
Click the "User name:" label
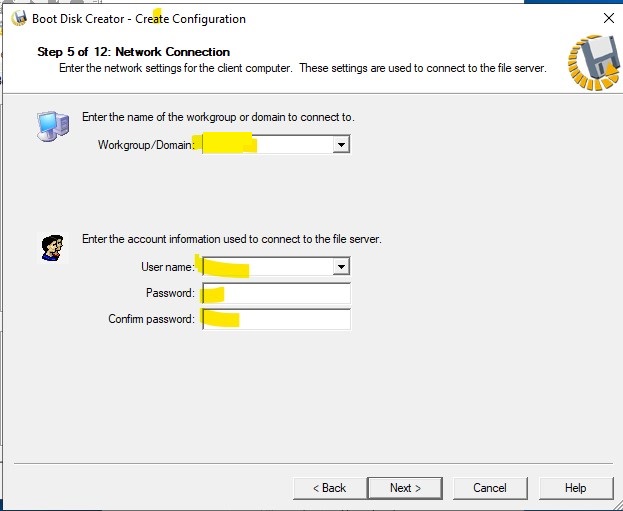(168, 267)
